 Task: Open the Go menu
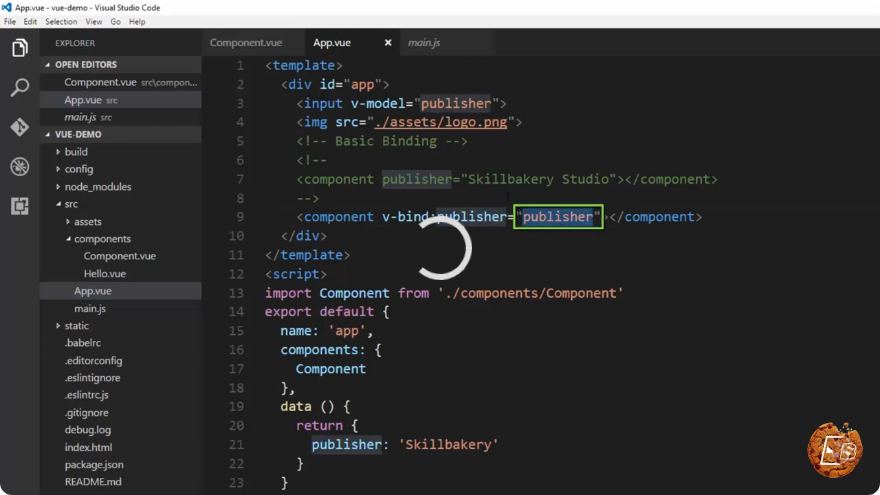[x=116, y=22]
